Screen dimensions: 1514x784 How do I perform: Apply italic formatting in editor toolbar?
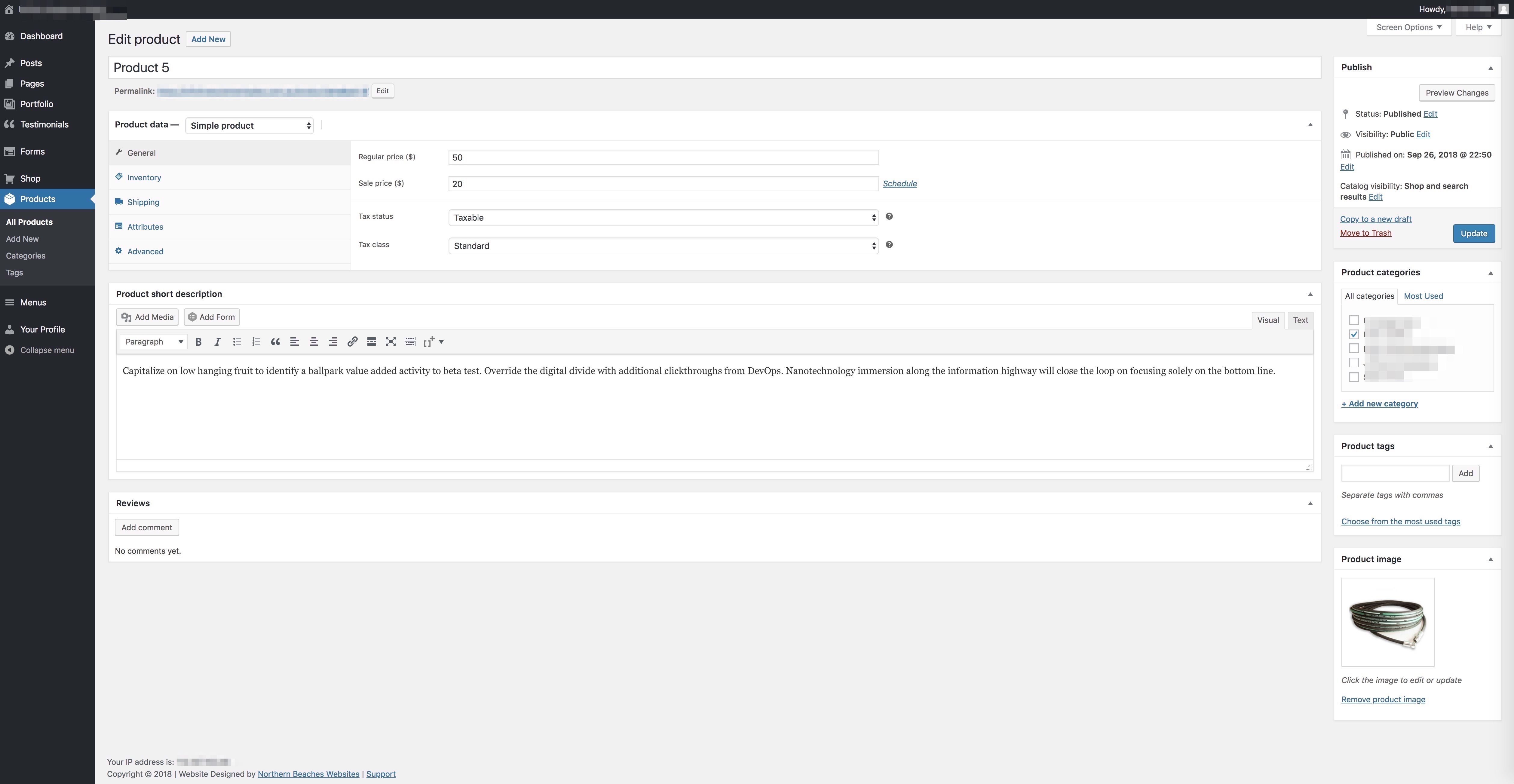(x=217, y=341)
